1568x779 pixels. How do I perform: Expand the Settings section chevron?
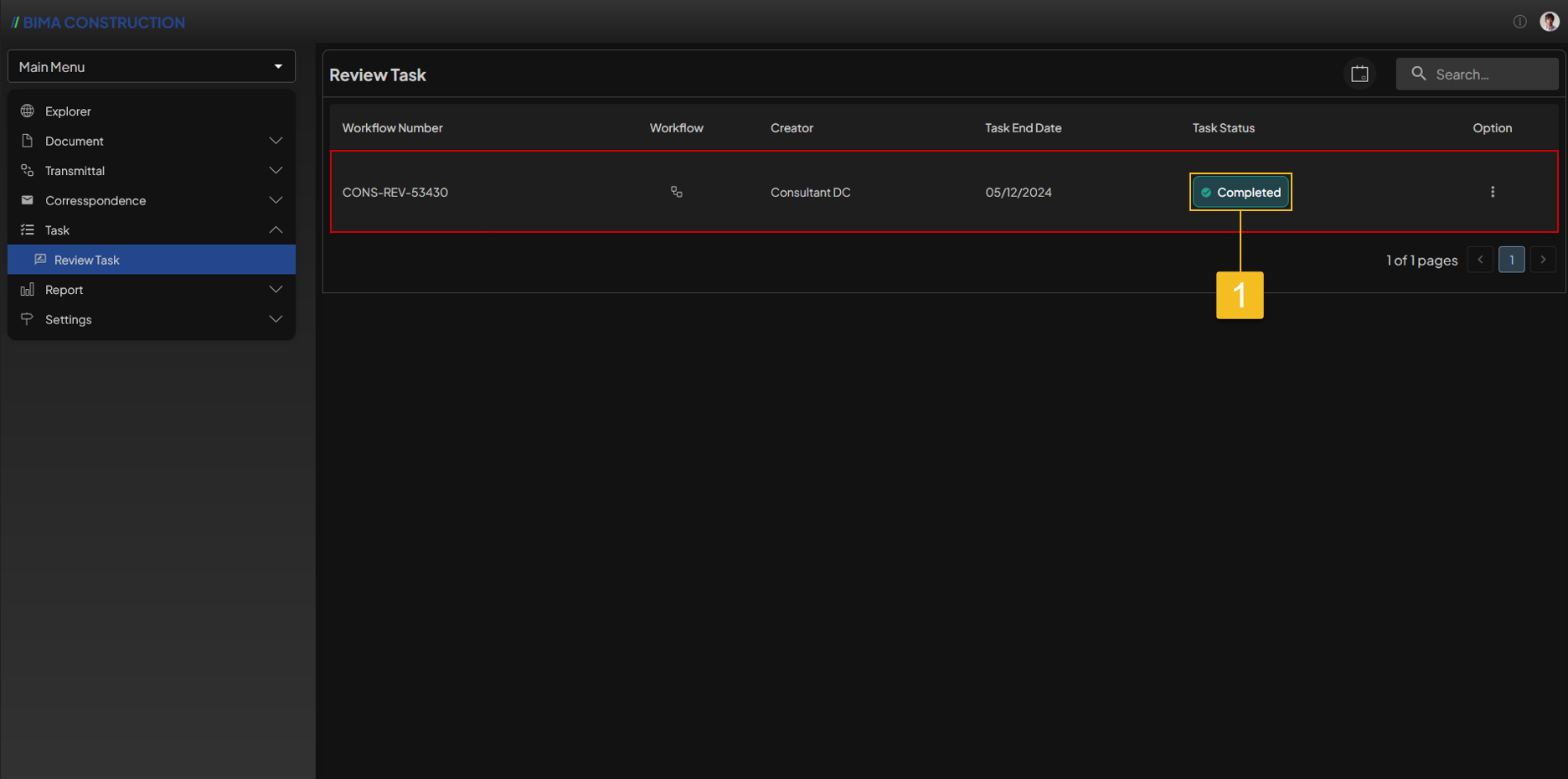coord(276,319)
